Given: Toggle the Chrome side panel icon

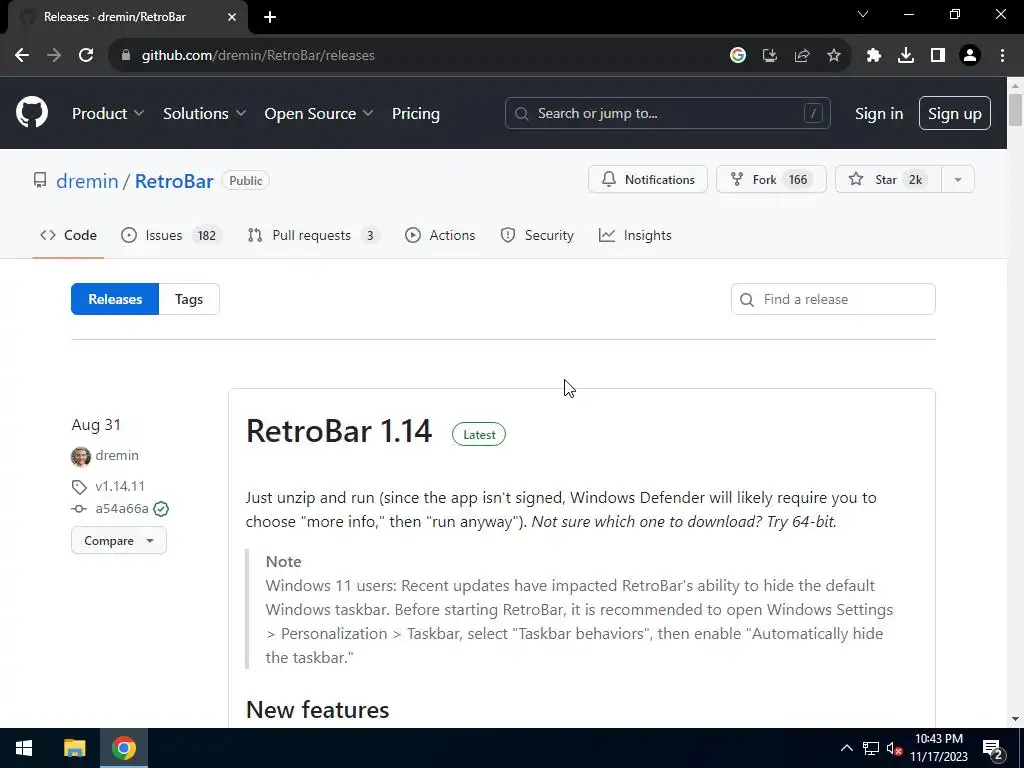Looking at the screenshot, I should pos(938,56).
